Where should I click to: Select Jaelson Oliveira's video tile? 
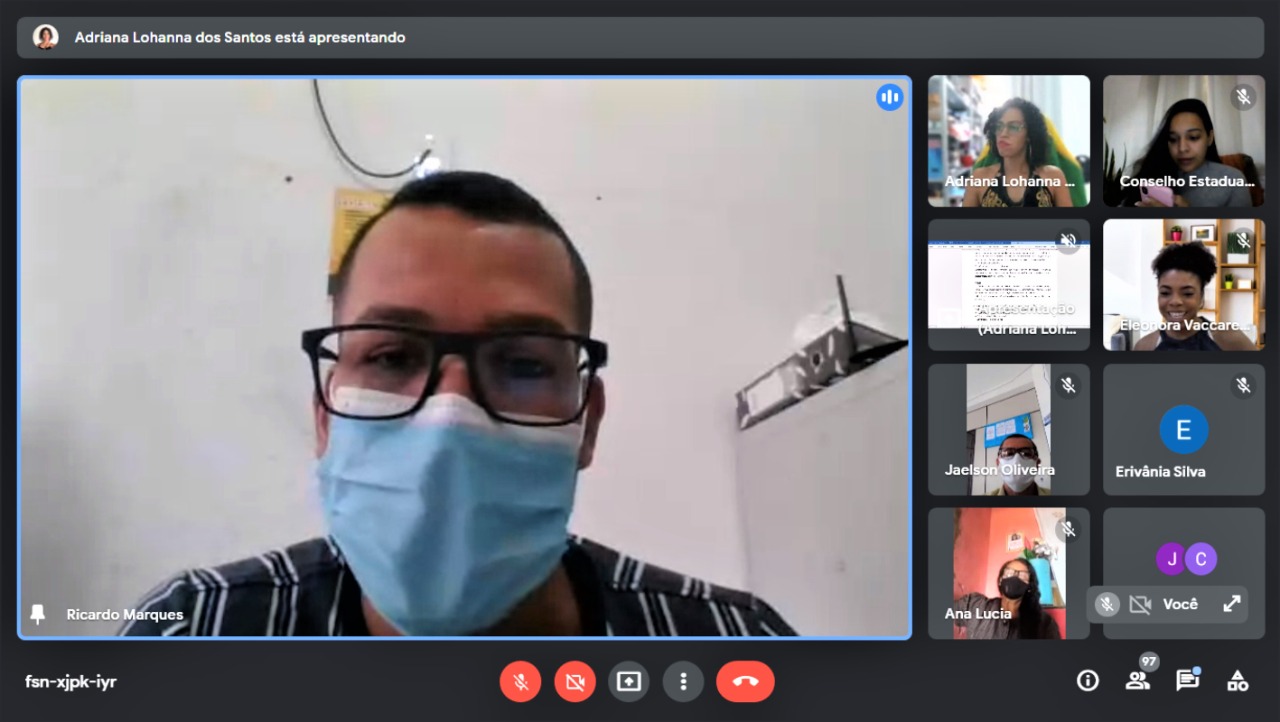pos(1008,429)
